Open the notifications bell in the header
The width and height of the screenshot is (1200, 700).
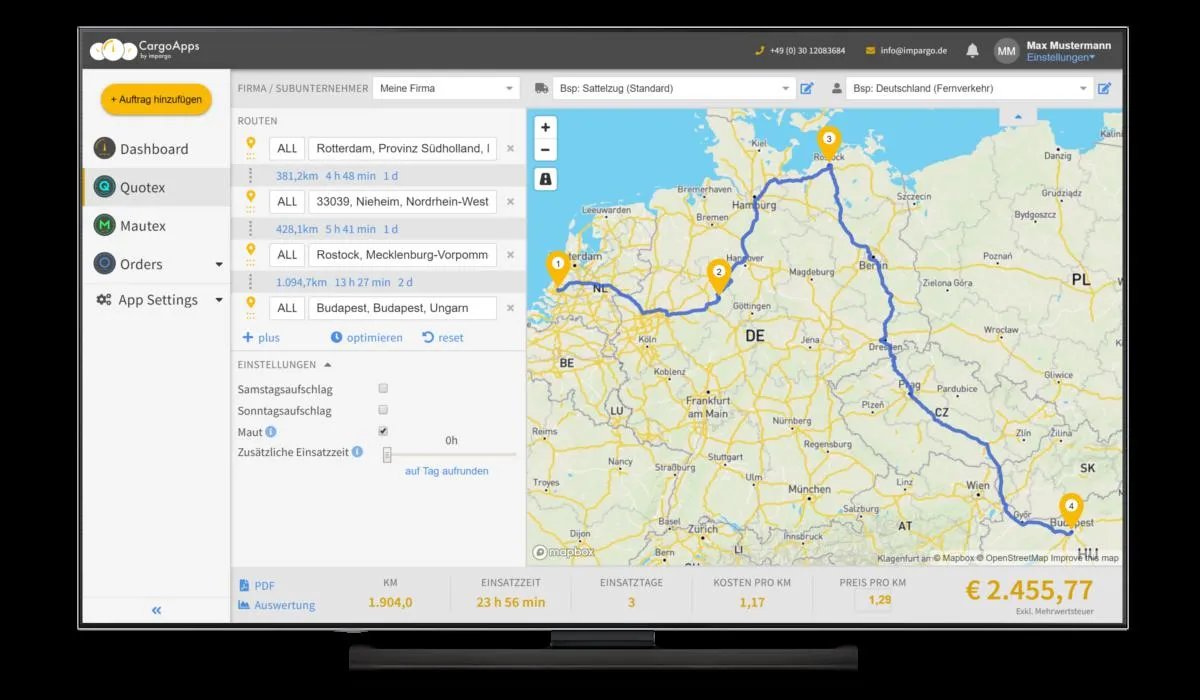click(970, 49)
